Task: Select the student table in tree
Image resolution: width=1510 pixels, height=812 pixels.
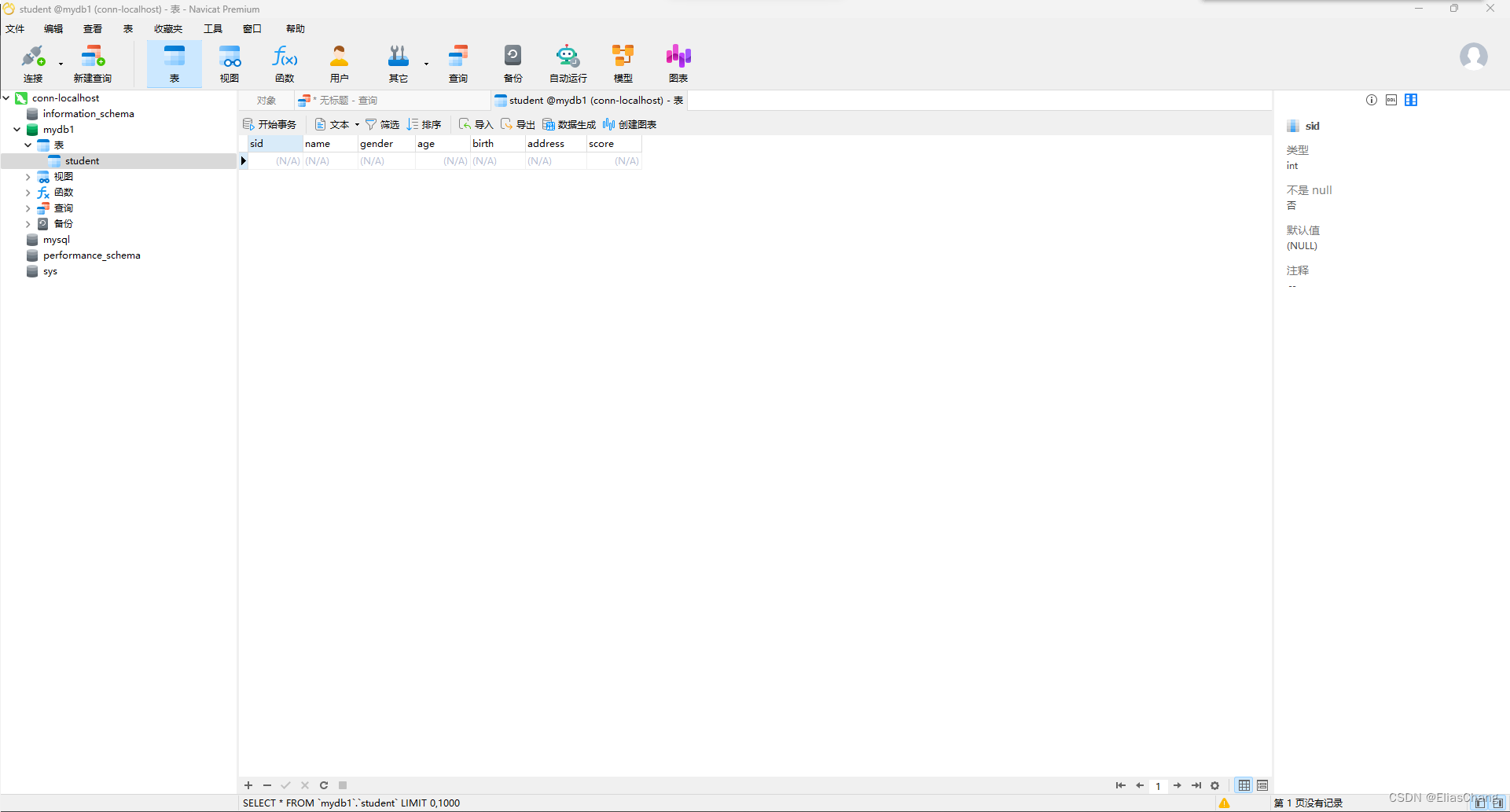Action: [x=82, y=160]
